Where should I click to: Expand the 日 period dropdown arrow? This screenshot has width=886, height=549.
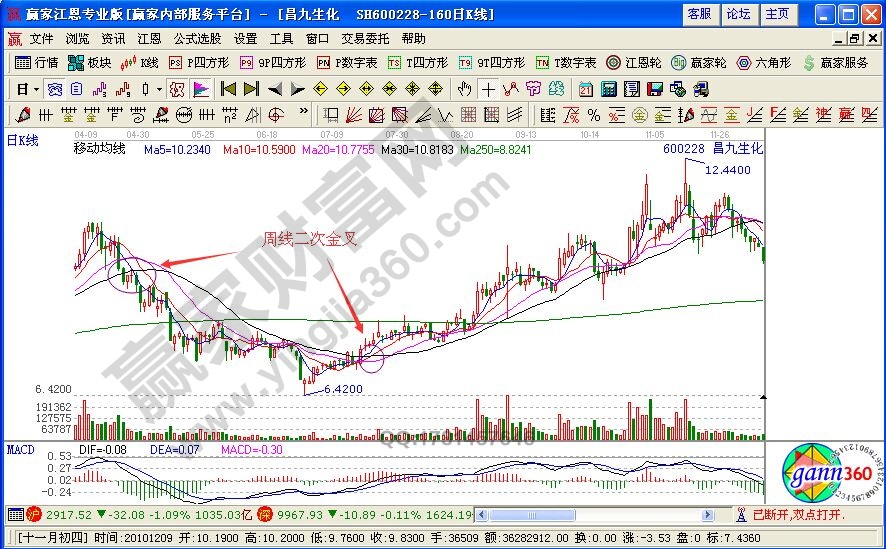coord(37,88)
